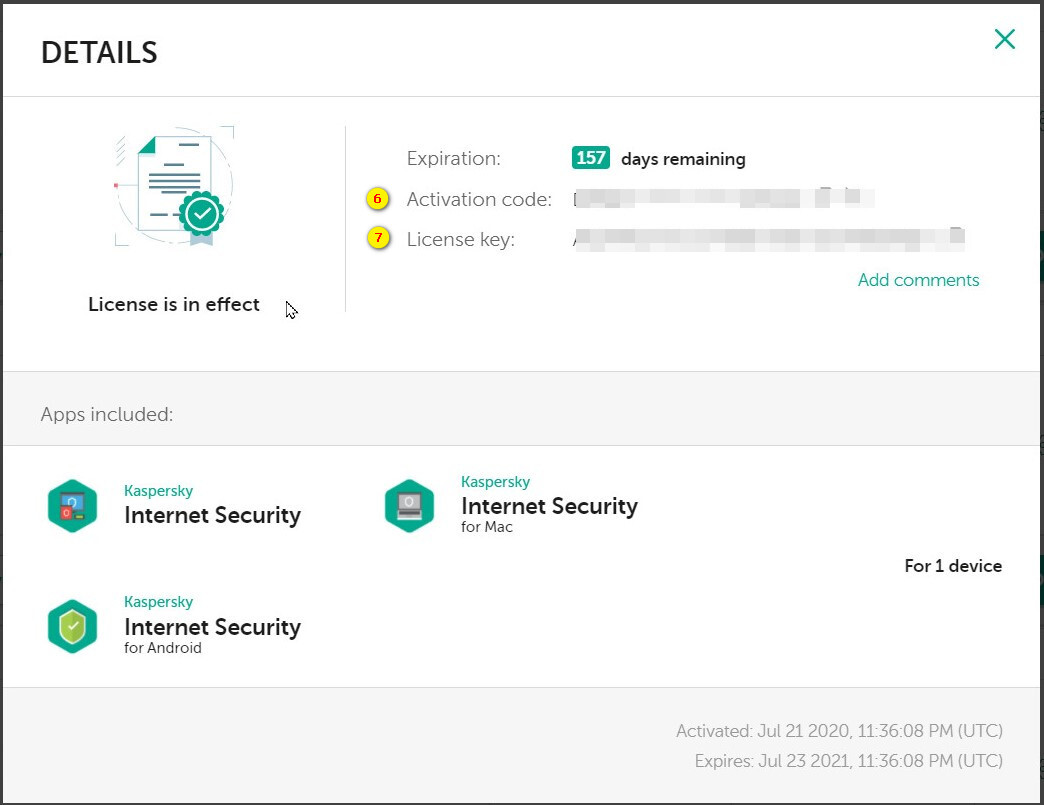Click the Internet Security for Mac title
The height and width of the screenshot is (805, 1044).
pyautogui.click(x=549, y=506)
